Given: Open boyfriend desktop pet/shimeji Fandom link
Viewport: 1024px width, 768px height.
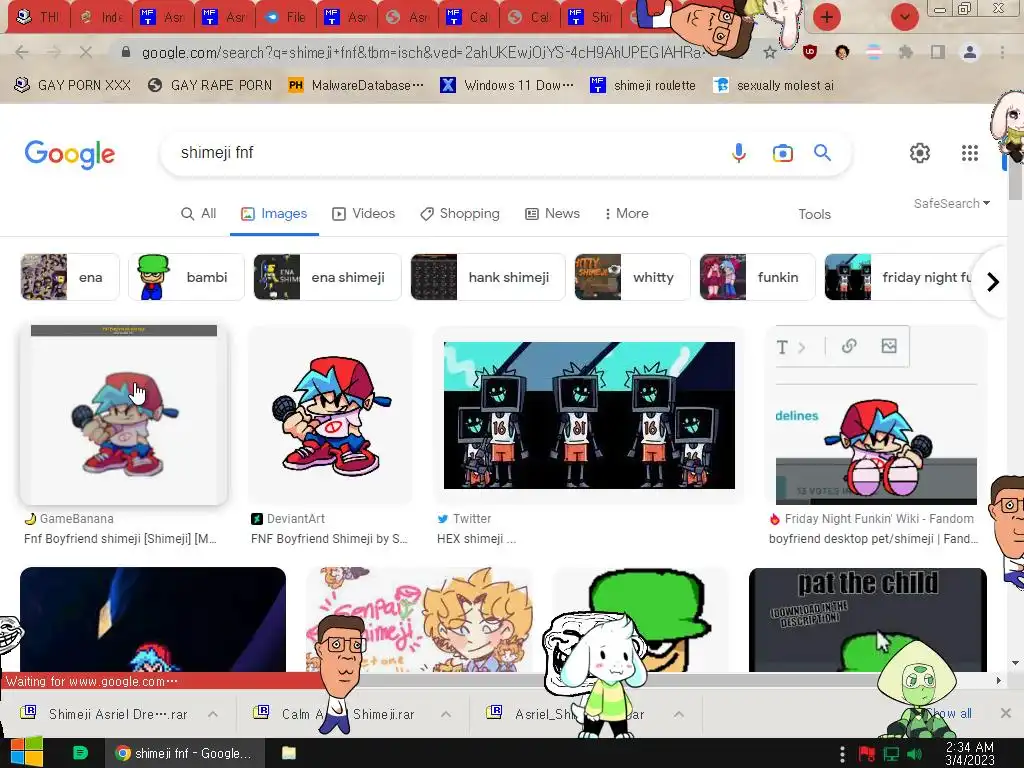Looking at the screenshot, I should point(874,539).
